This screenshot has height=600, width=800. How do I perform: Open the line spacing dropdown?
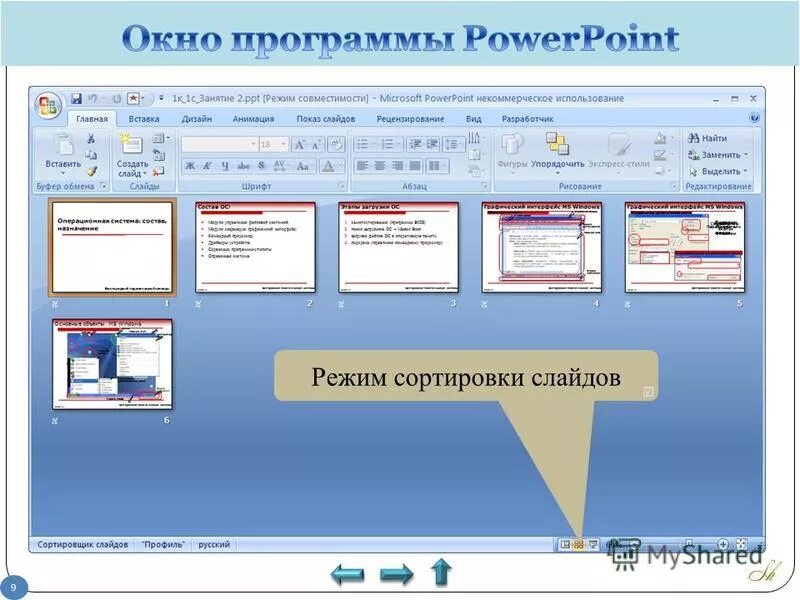click(454, 144)
